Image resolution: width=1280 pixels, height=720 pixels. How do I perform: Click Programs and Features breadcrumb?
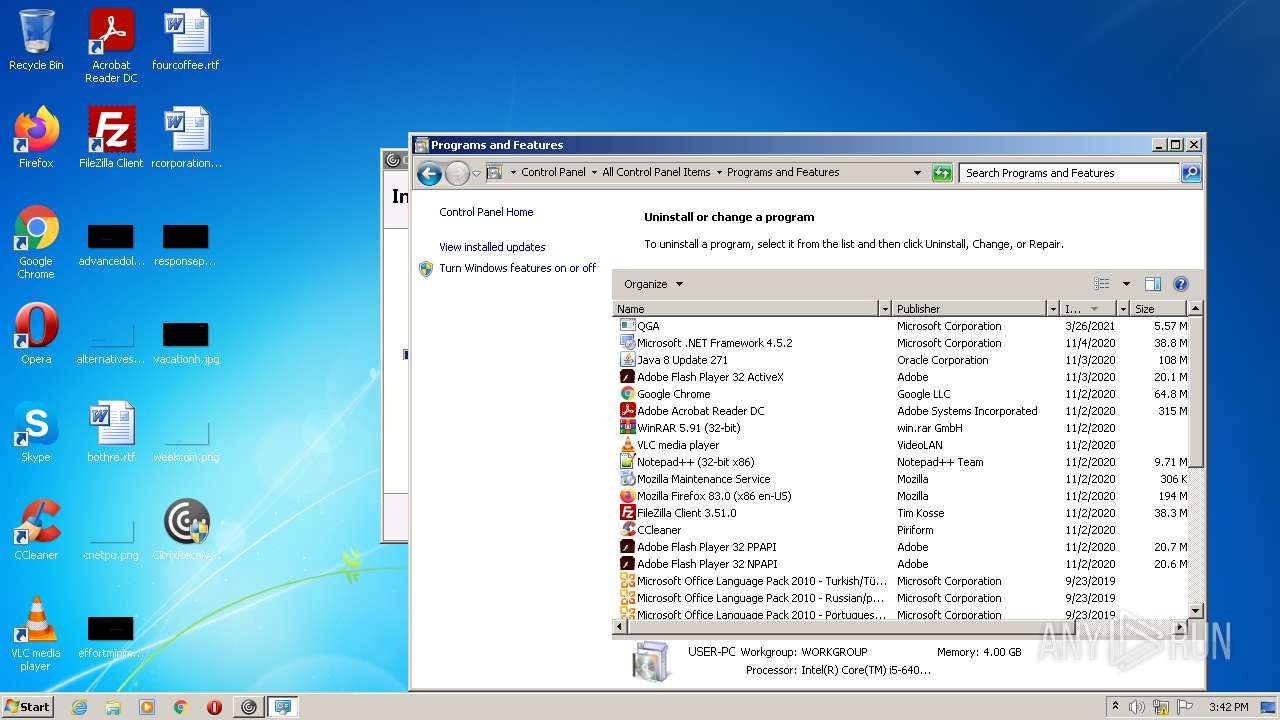coord(783,172)
